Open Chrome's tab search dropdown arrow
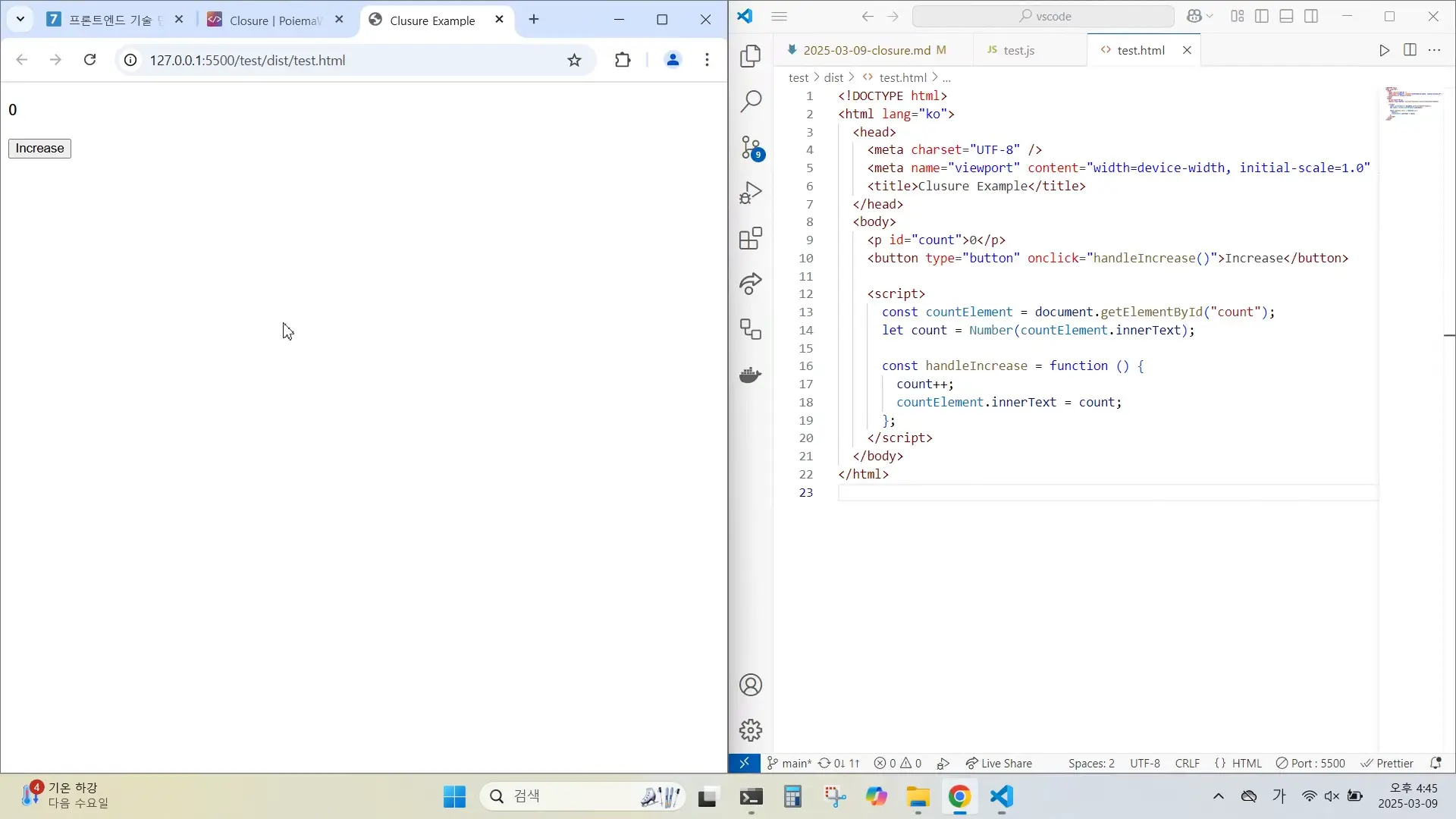Viewport: 1456px width, 819px height. (20, 20)
